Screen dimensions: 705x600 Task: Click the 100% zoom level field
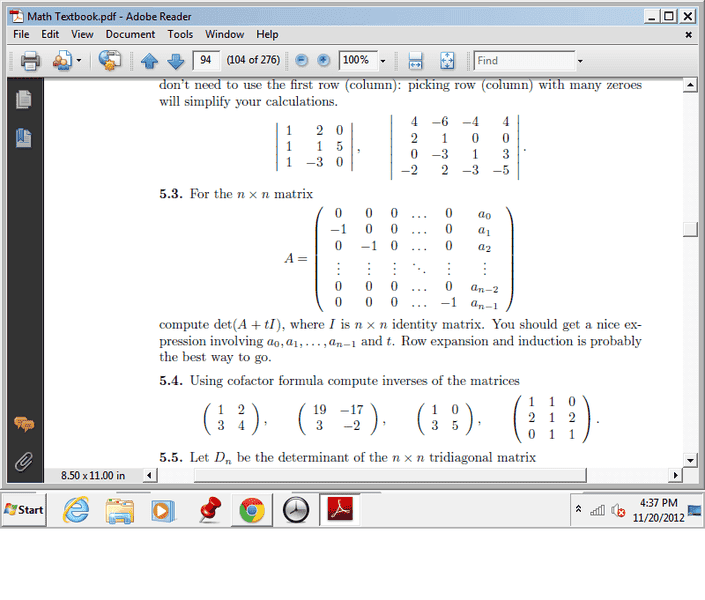tap(358, 60)
